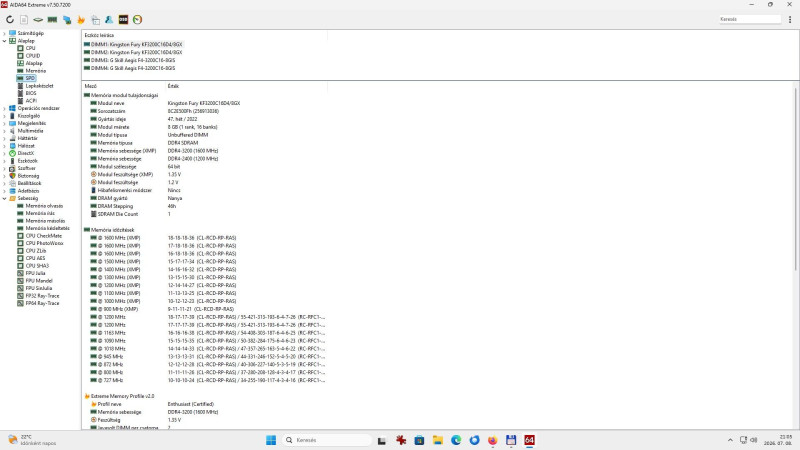Click the motherboard chip toolbar icon

(x=38, y=19)
